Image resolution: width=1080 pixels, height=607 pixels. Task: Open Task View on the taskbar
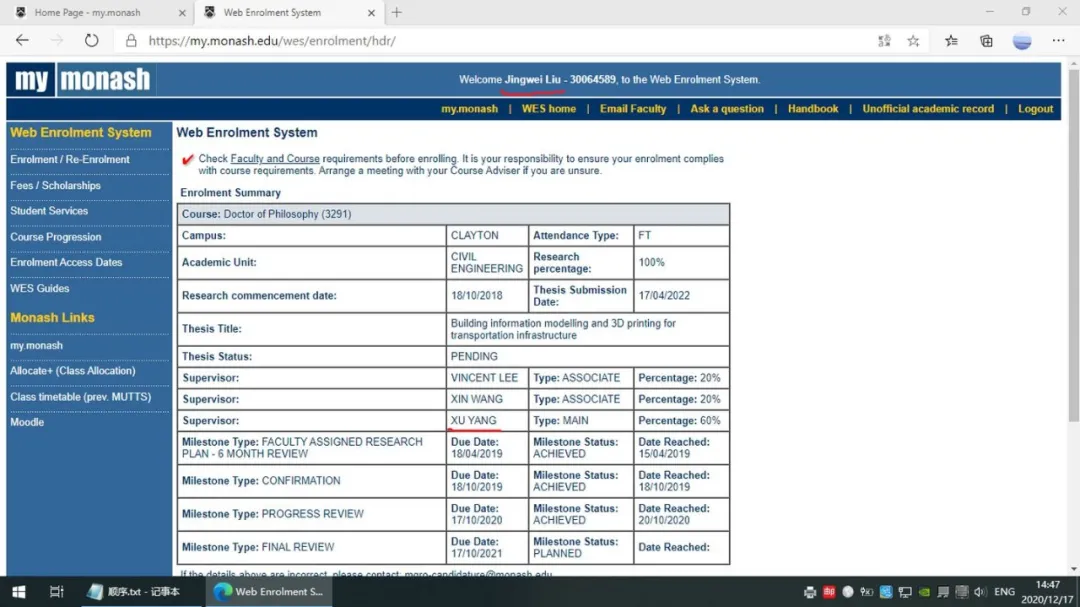click(56, 592)
